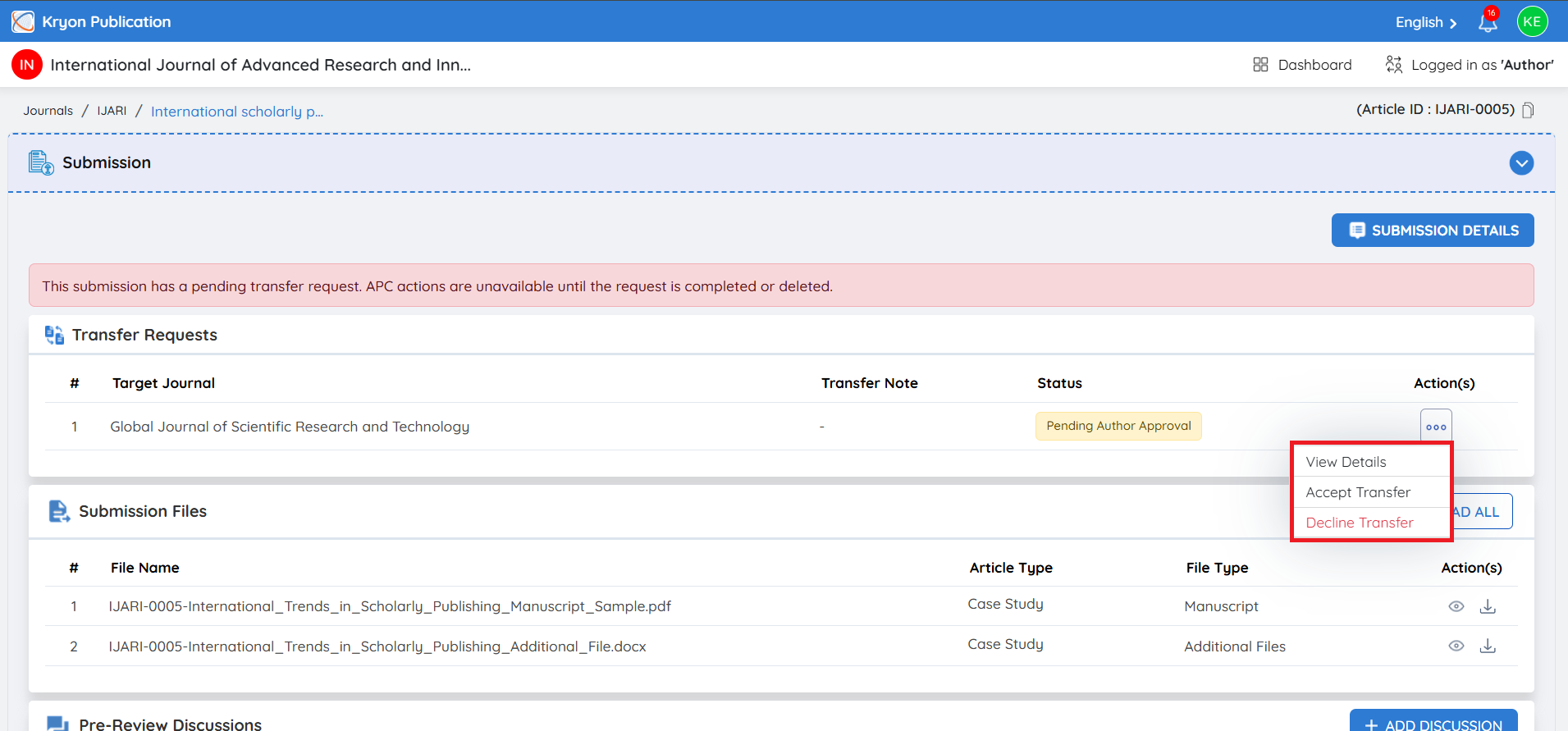This screenshot has height=731, width=1568.
Task: Click the 'Manuscript' file type cell
Action: click(x=1221, y=606)
